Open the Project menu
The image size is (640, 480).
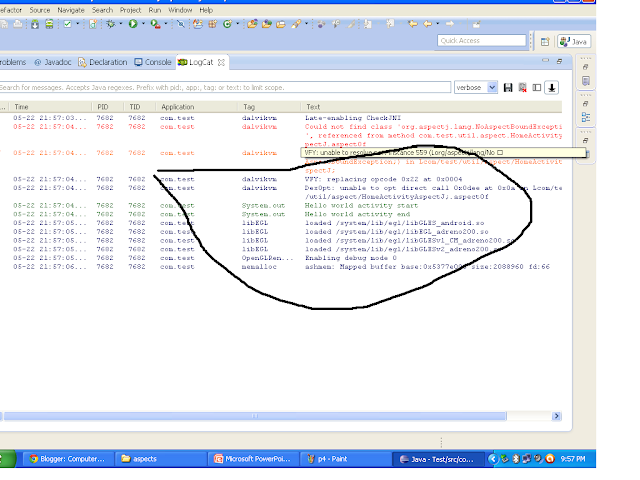130,10
